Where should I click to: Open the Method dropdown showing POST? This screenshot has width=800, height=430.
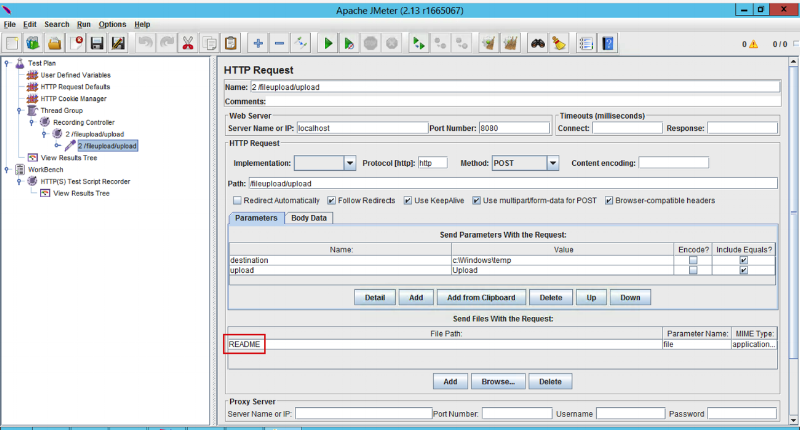(552, 163)
